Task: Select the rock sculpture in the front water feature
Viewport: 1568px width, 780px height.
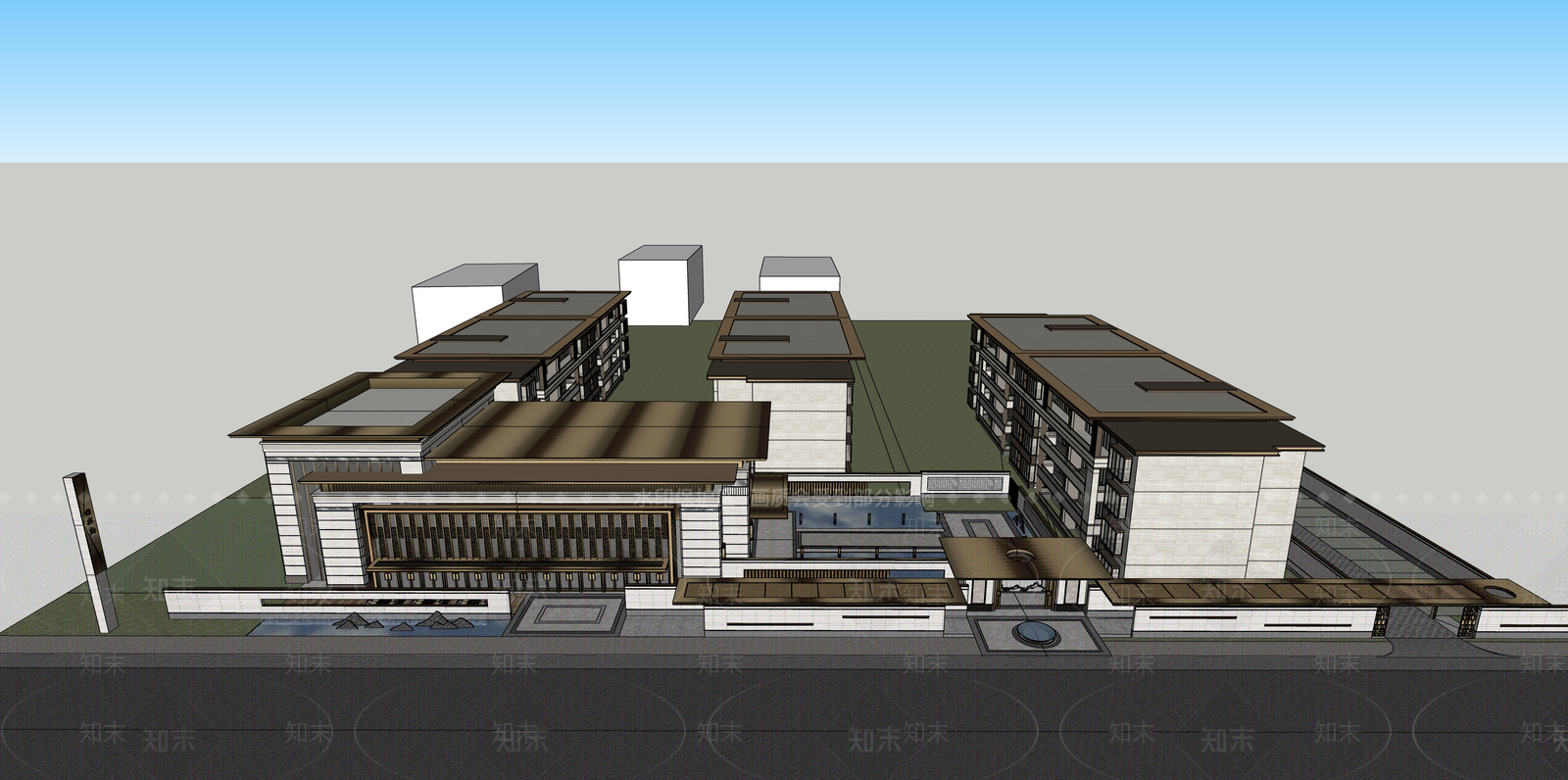Action: coord(403,620)
